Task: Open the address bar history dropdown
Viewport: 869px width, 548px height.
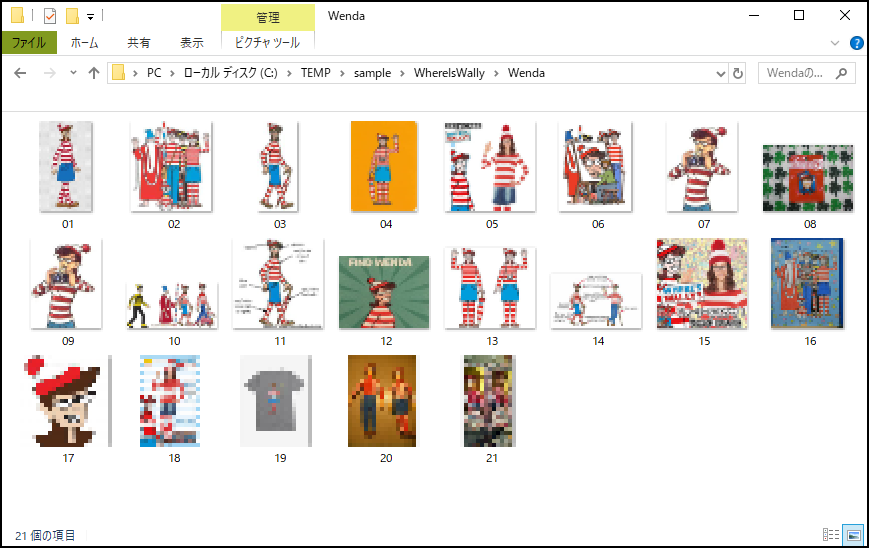Action: tap(720, 73)
